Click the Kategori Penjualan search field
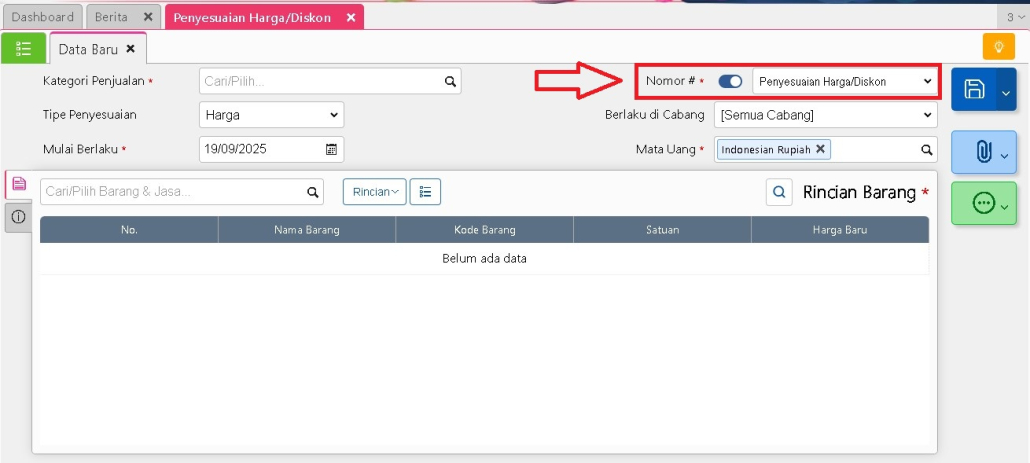 pyautogui.click(x=320, y=81)
